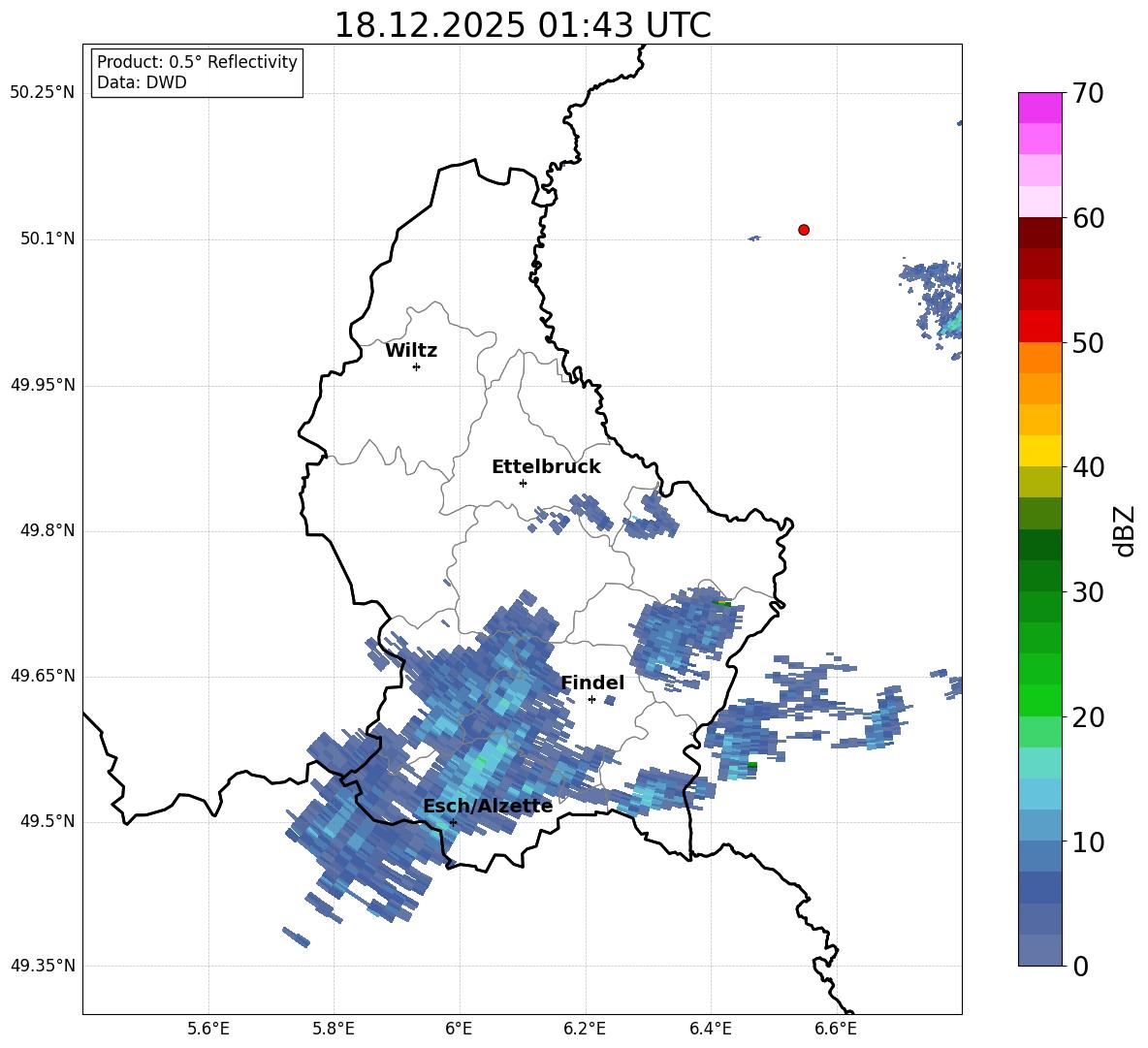Click the 5.6°E longitude label

pyautogui.click(x=208, y=1029)
